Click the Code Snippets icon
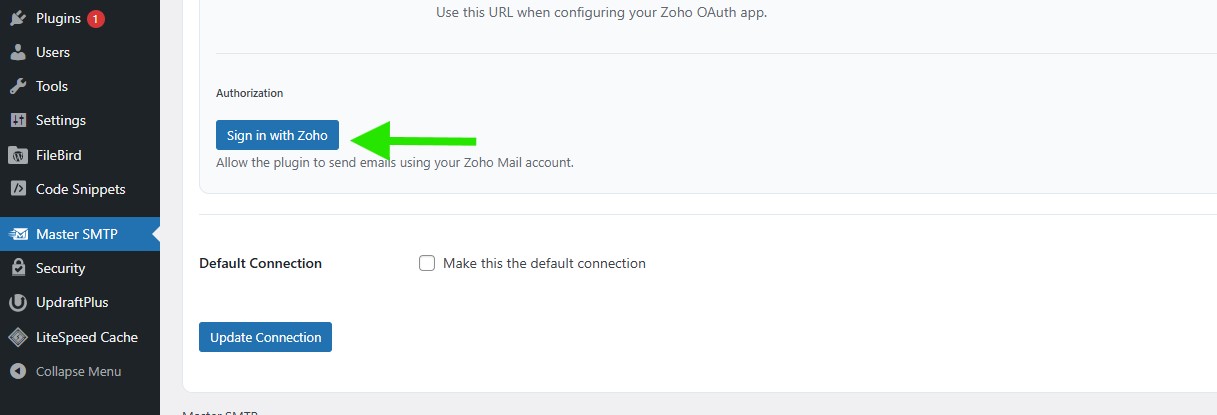 (x=18, y=189)
